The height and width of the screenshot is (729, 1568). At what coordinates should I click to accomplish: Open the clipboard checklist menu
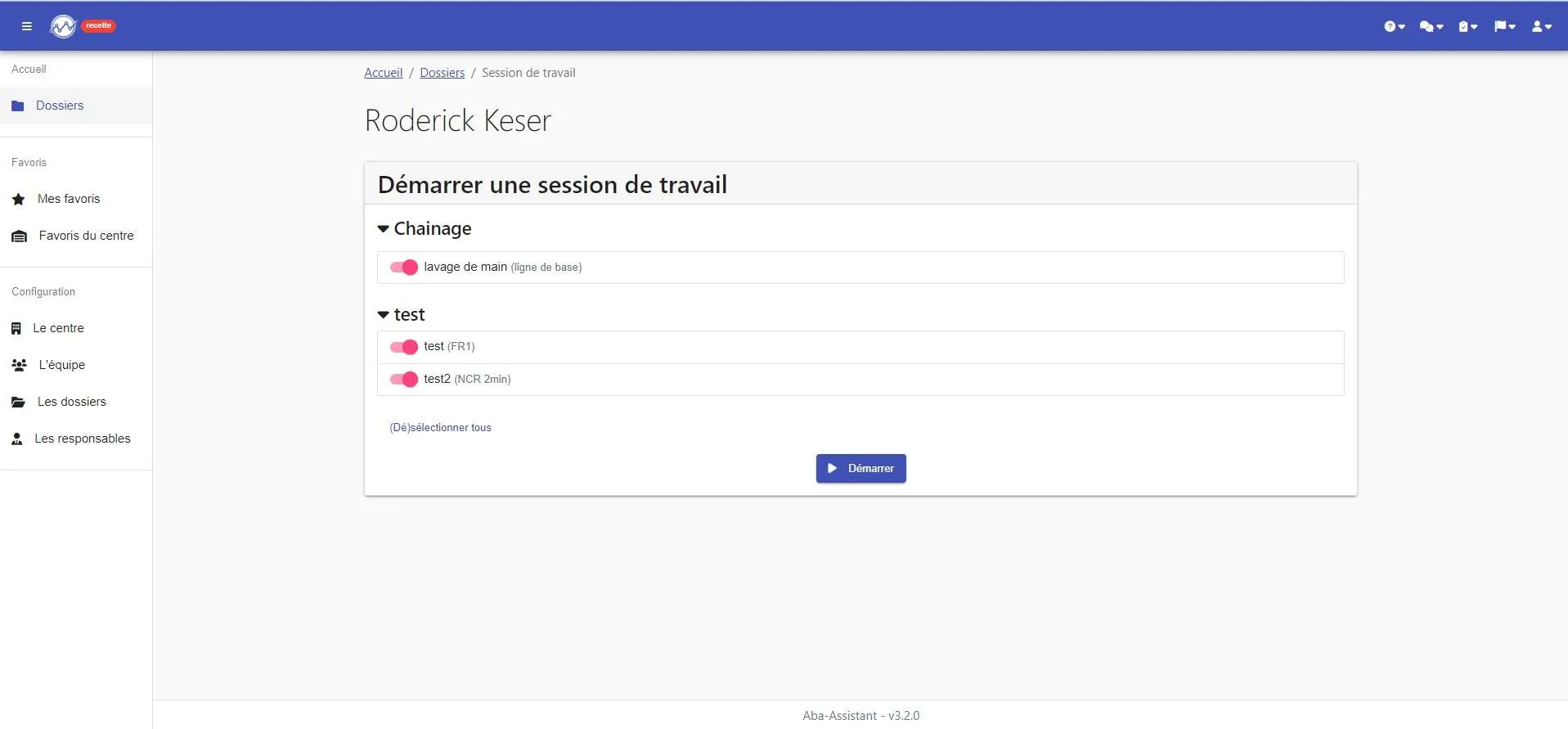point(1467,26)
